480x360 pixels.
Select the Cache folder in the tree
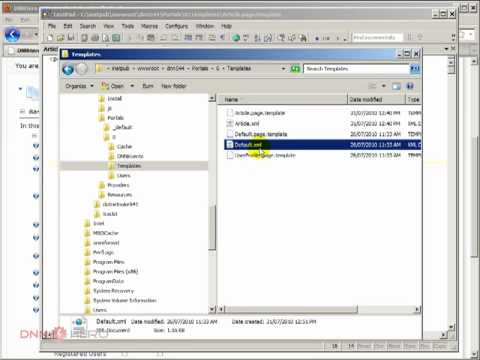click(x=120, y=147)
